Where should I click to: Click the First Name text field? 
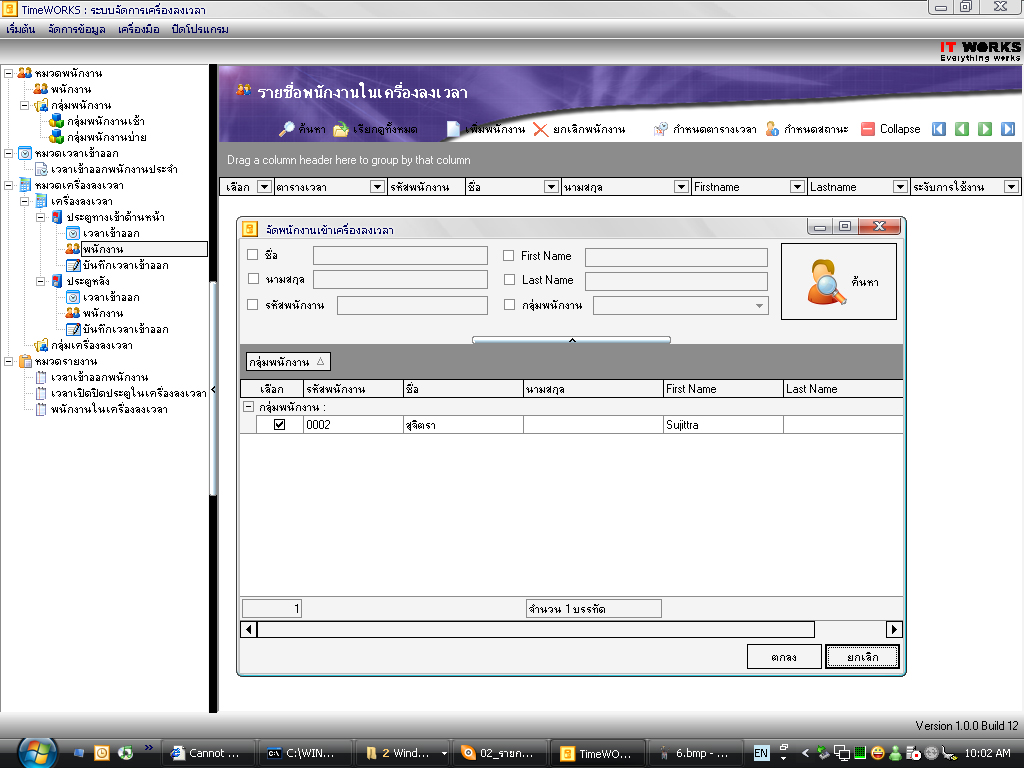tap(676, 257)
